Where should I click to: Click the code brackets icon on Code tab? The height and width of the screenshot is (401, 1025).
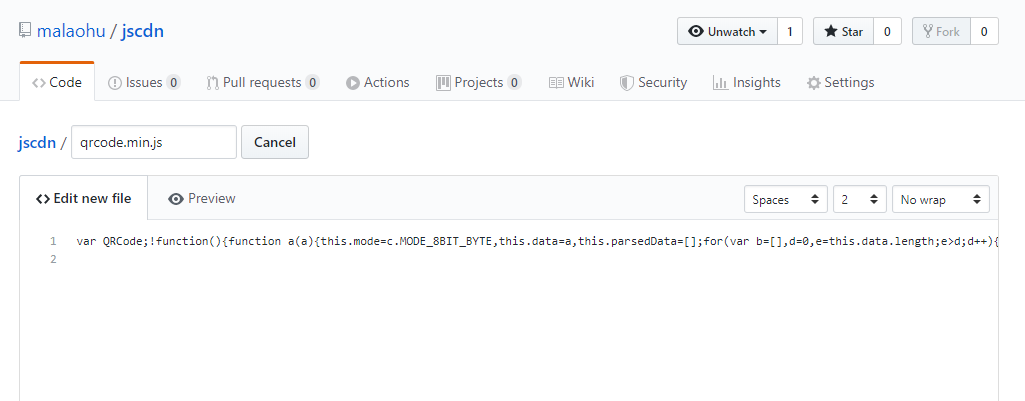pyautogui.click(x=39, y=83)
